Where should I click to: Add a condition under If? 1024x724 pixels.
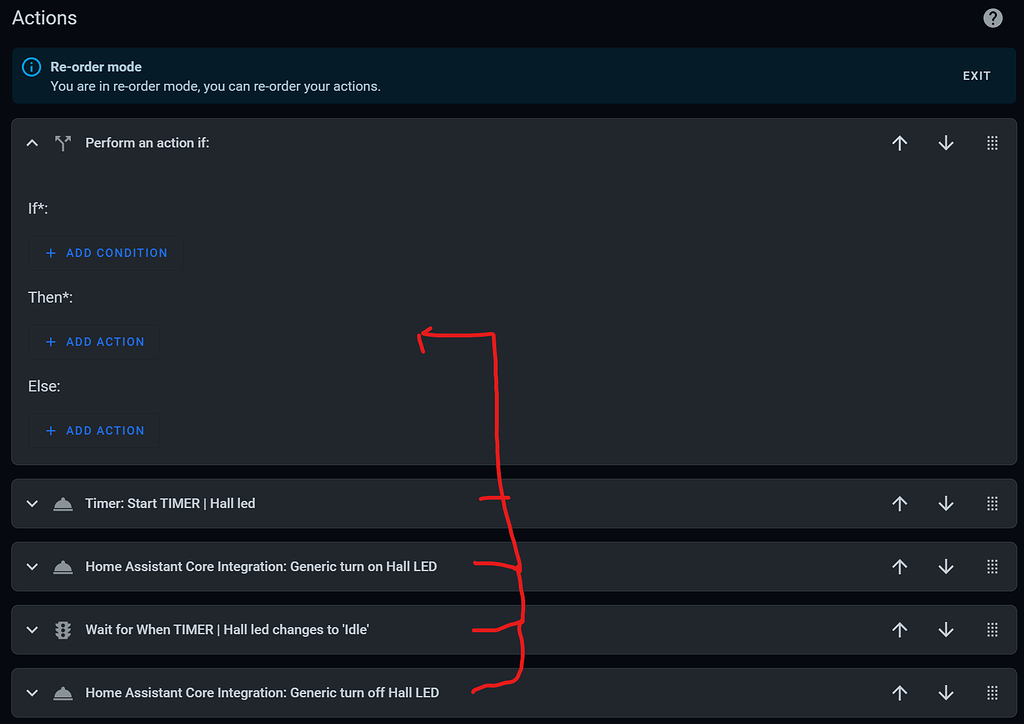[x=104, y=253]
